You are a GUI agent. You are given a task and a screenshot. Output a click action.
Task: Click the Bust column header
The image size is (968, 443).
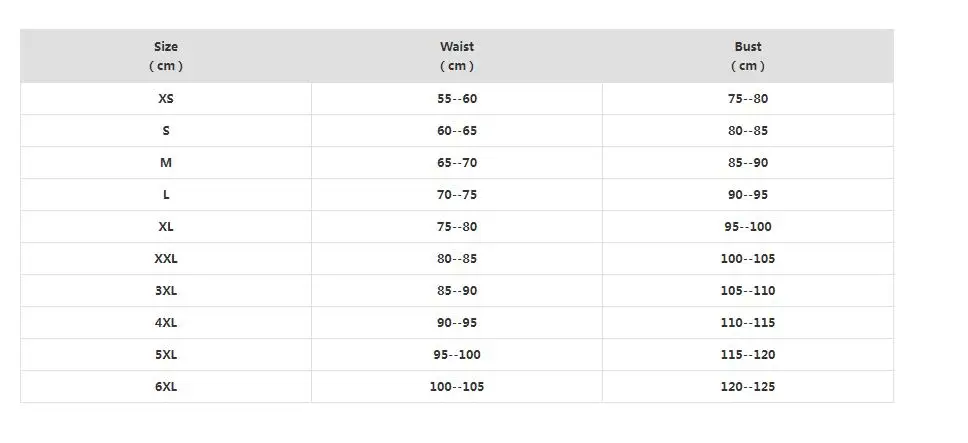click(748, 56)
